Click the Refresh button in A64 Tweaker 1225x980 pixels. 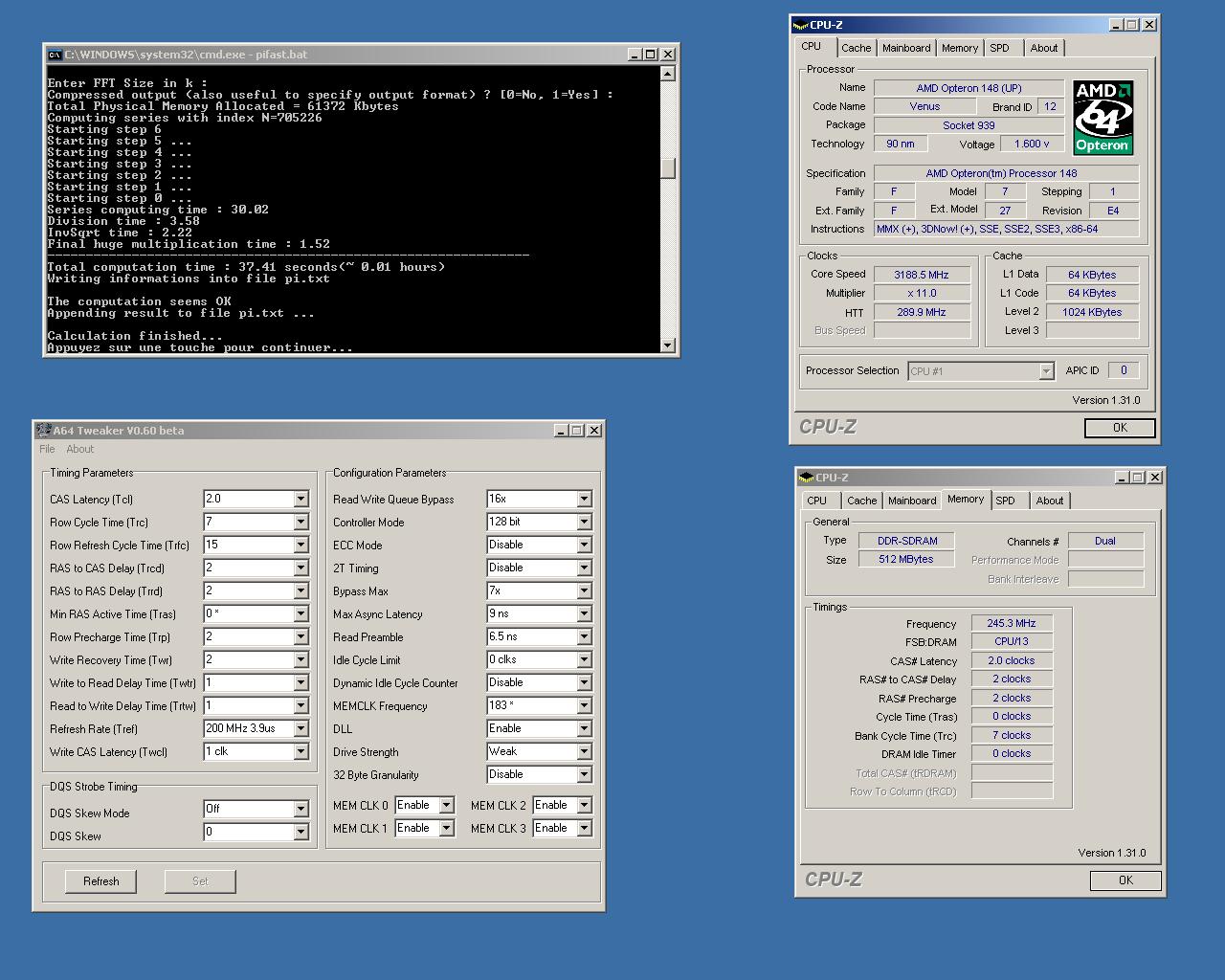pyautogui.click(x=101, y=881)
